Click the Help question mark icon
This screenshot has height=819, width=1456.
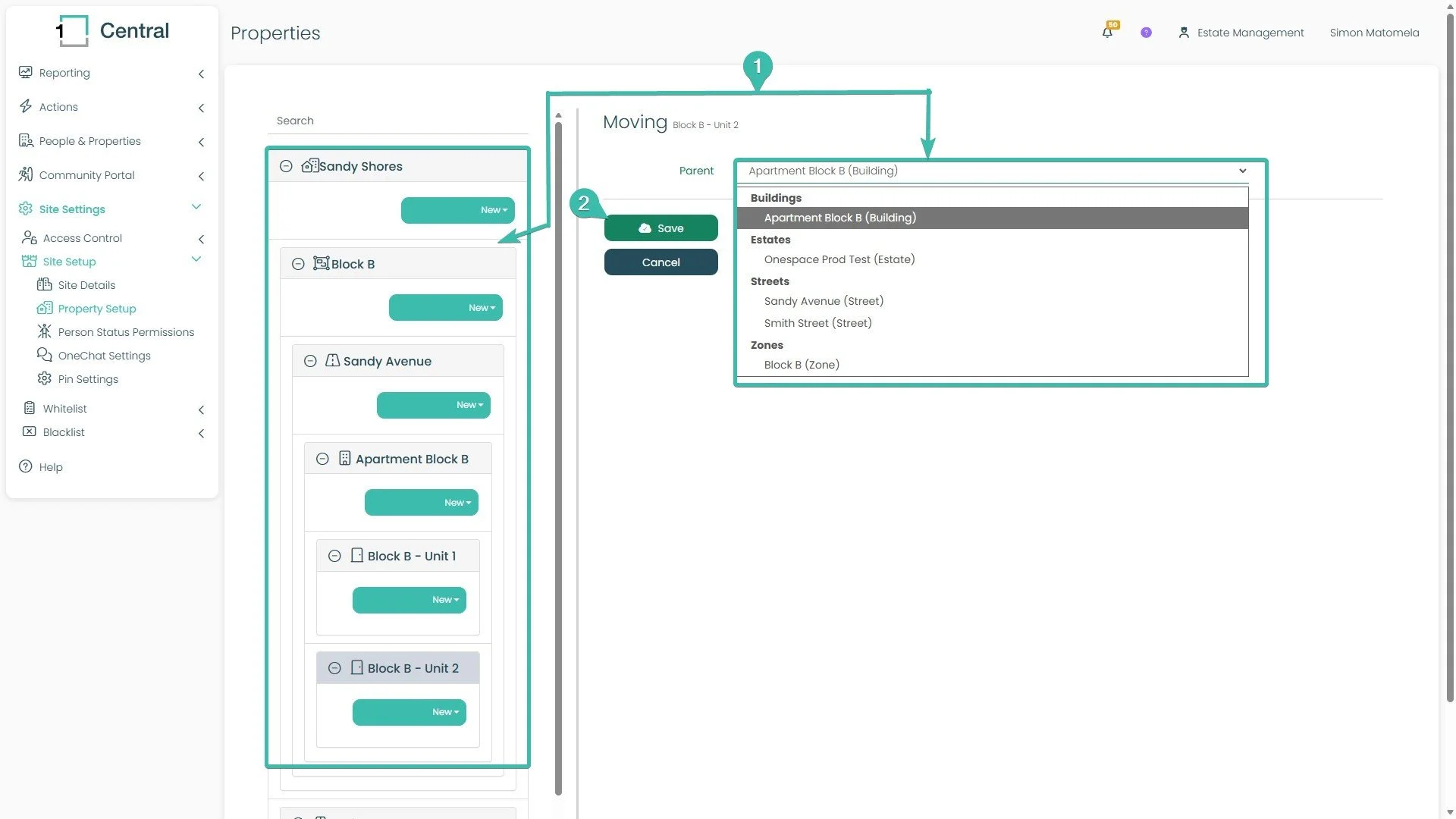[26, 466]
